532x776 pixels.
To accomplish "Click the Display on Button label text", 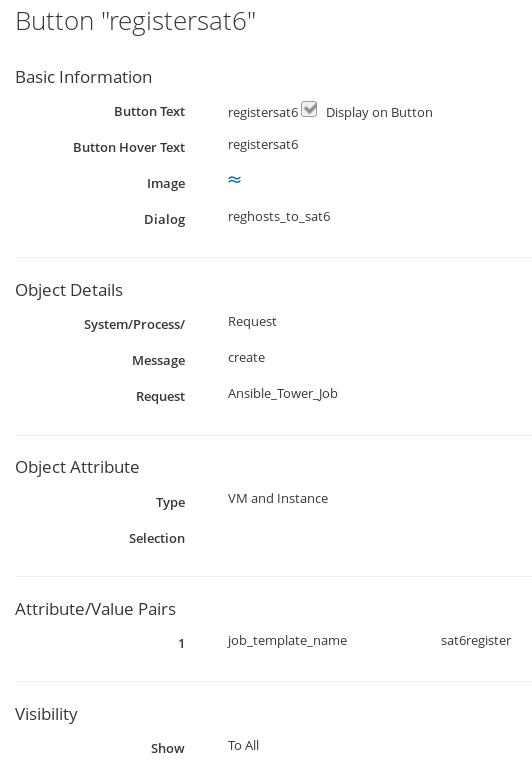I will [x=379, y=113].
